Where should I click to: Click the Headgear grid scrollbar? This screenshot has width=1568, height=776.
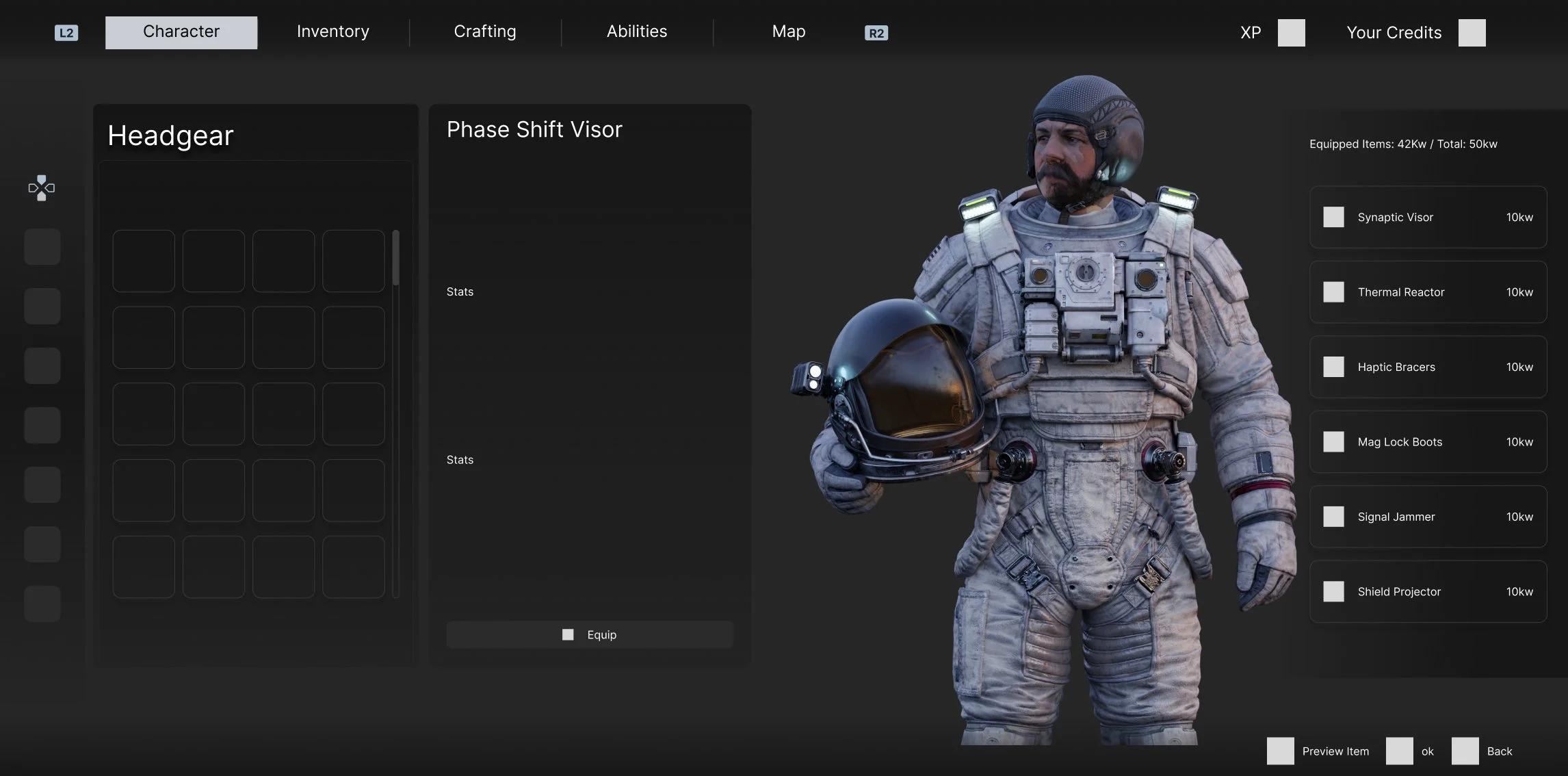[x=395, y=258]
